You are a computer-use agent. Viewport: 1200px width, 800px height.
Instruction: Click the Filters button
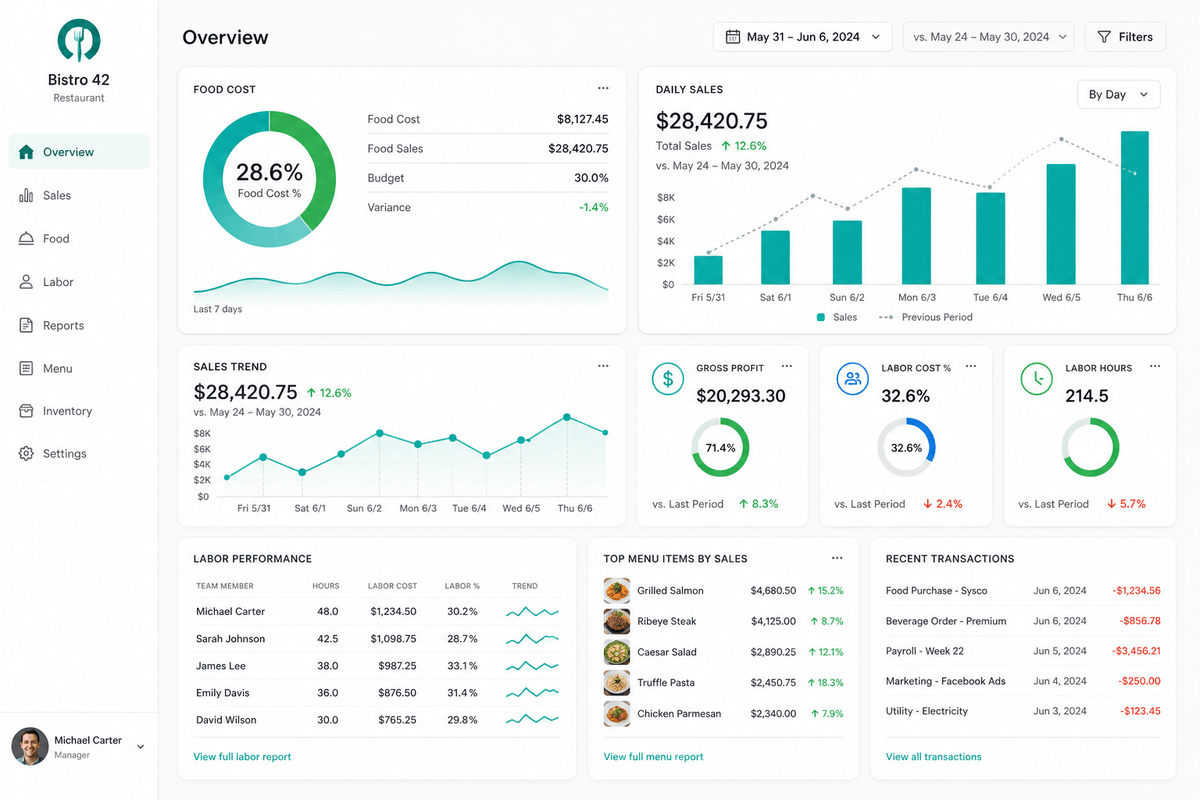[1125, 37]
